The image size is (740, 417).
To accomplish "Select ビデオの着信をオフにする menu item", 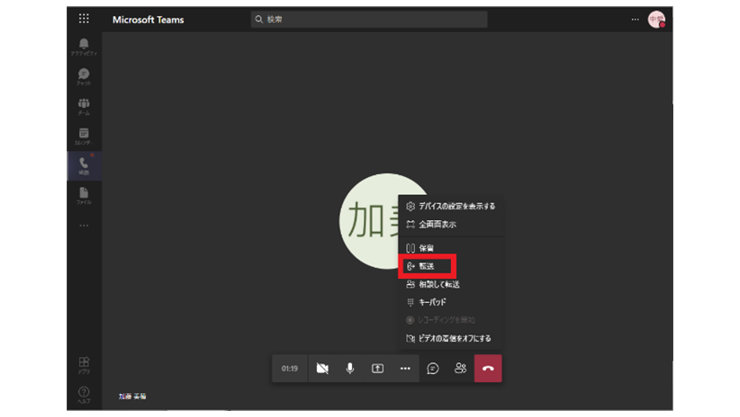I will [x=451, y=339].
